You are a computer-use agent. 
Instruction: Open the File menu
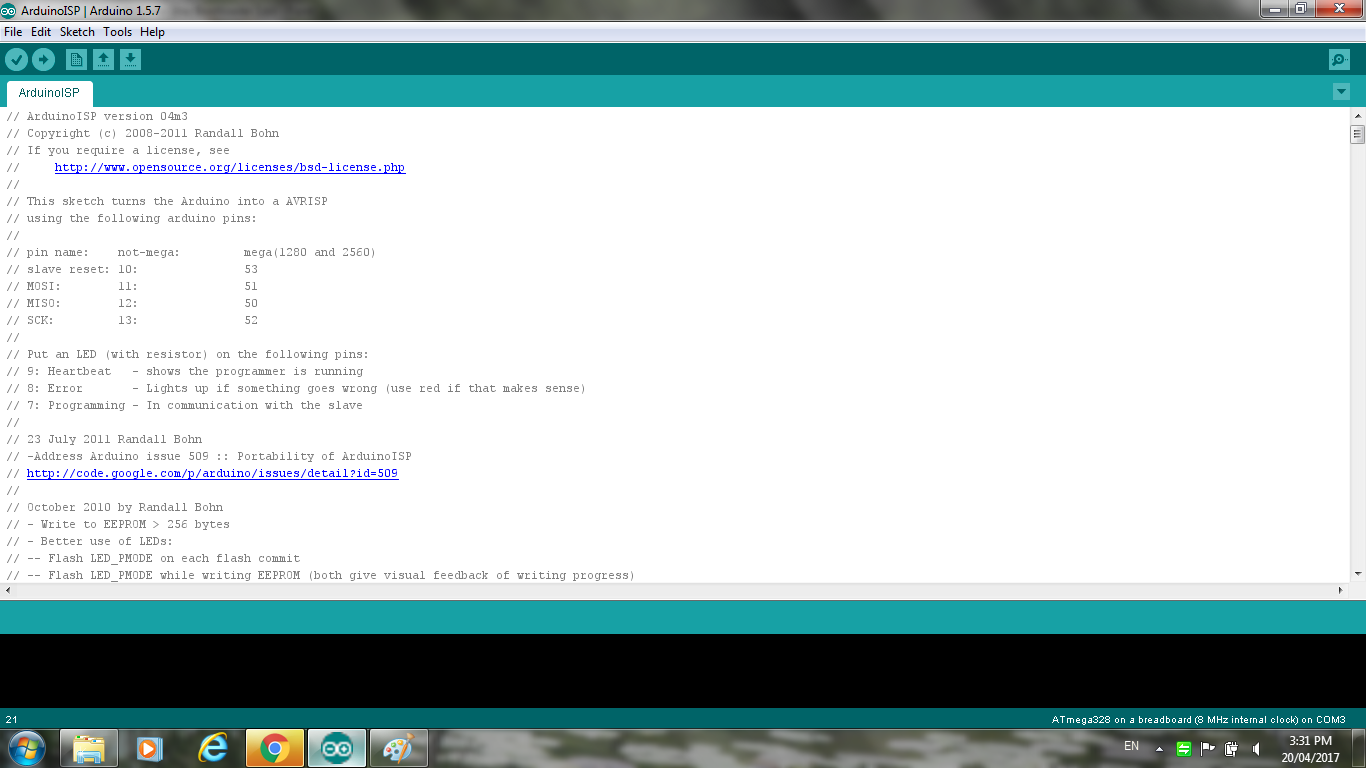click(x=13, y=32)
